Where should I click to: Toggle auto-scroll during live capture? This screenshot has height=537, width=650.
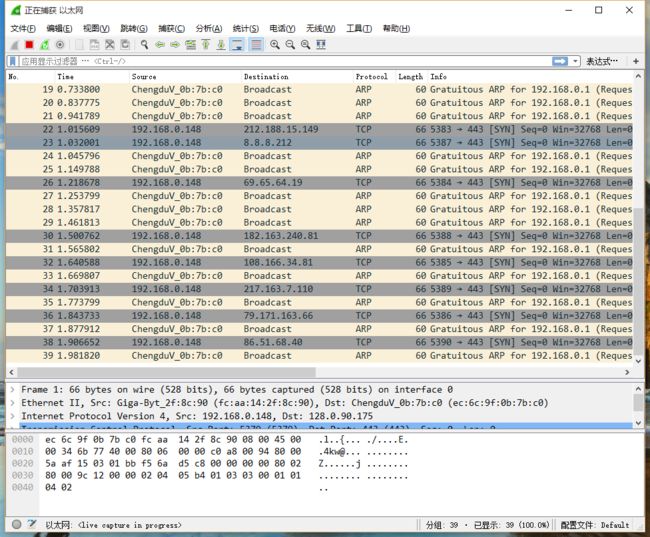click(237, 45)
